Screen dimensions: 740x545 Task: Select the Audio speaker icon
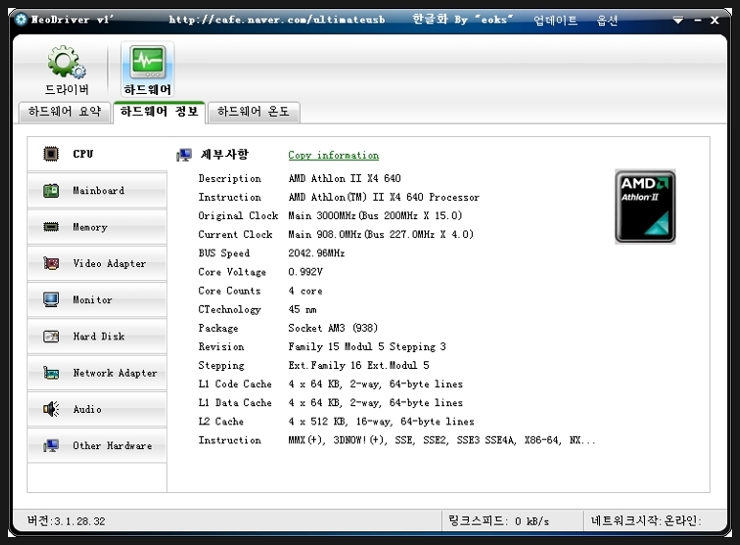[x=51, y=409]
